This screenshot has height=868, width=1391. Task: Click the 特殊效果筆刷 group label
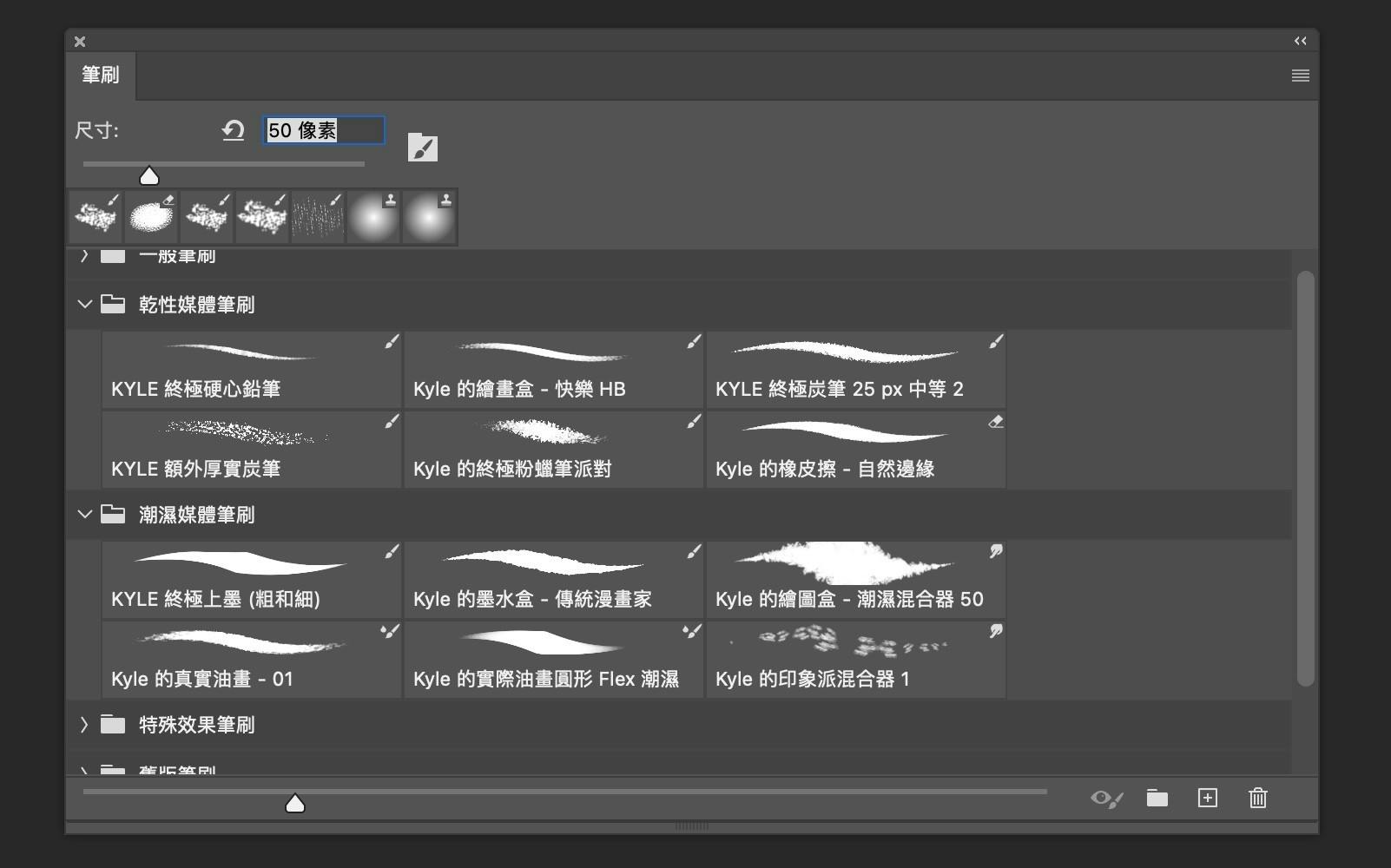click(x=197, y=725)
